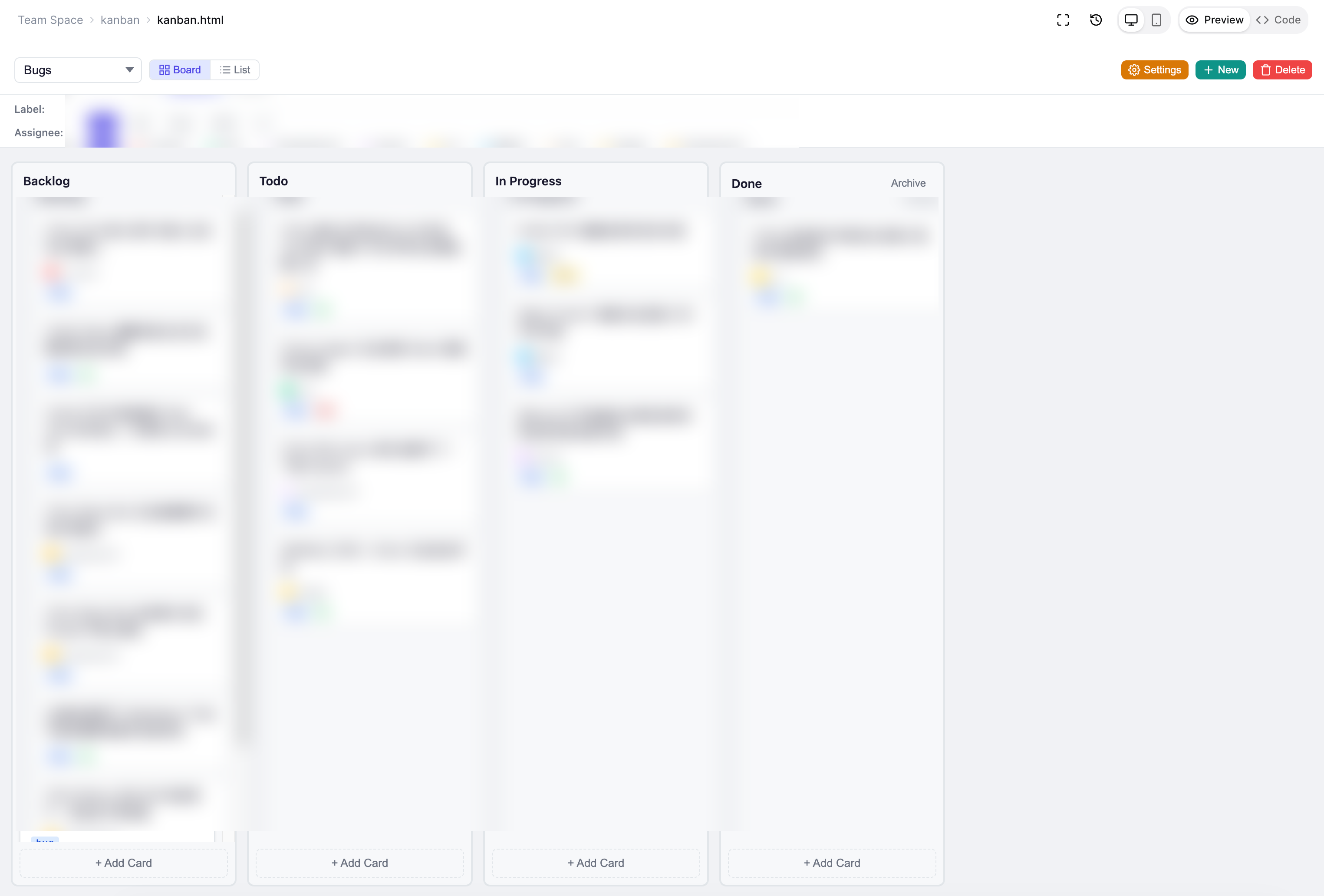Open the Bugs board dropdown
The image size is (1324, 896).
[78, 69]
